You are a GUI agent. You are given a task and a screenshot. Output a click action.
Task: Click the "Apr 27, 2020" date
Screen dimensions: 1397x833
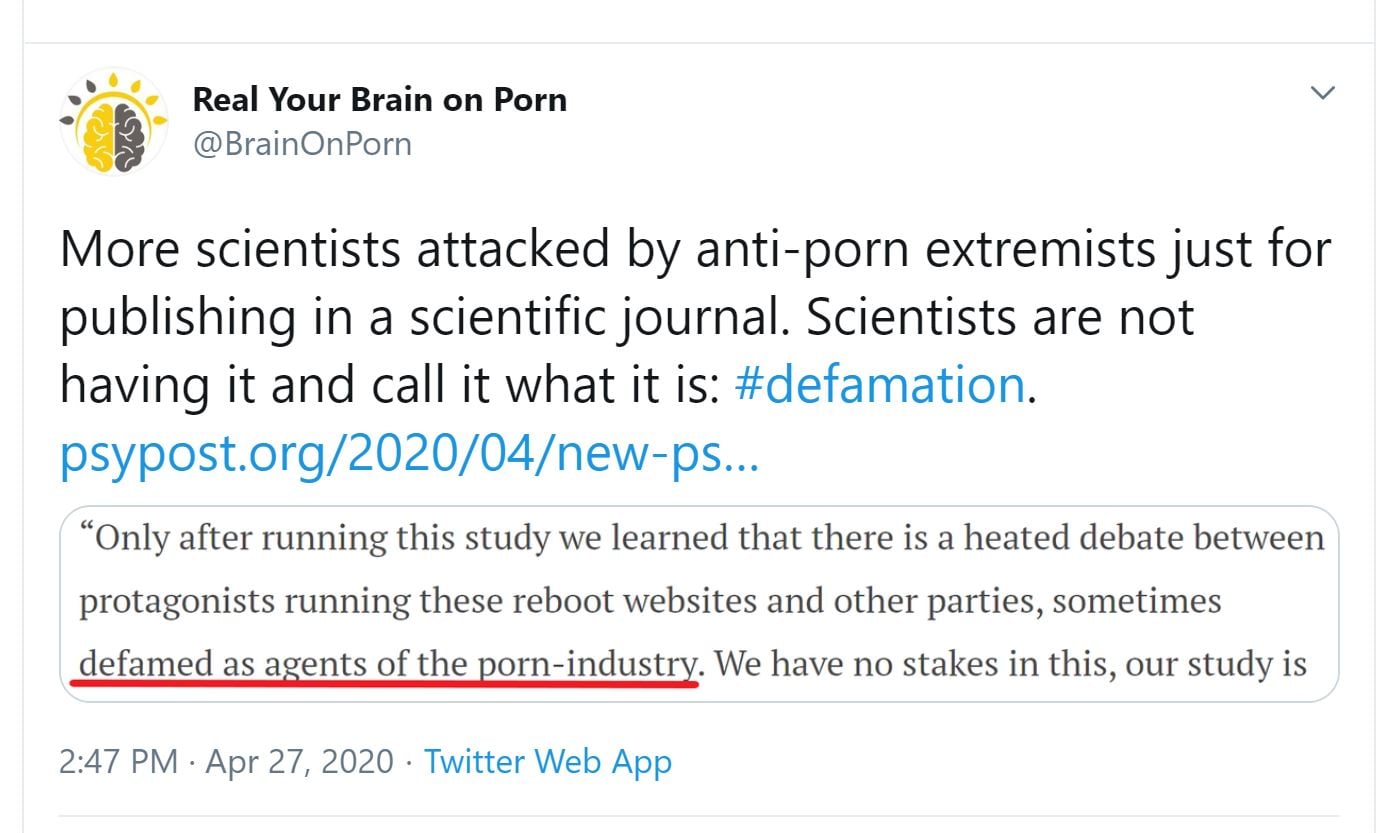point(299,762)
